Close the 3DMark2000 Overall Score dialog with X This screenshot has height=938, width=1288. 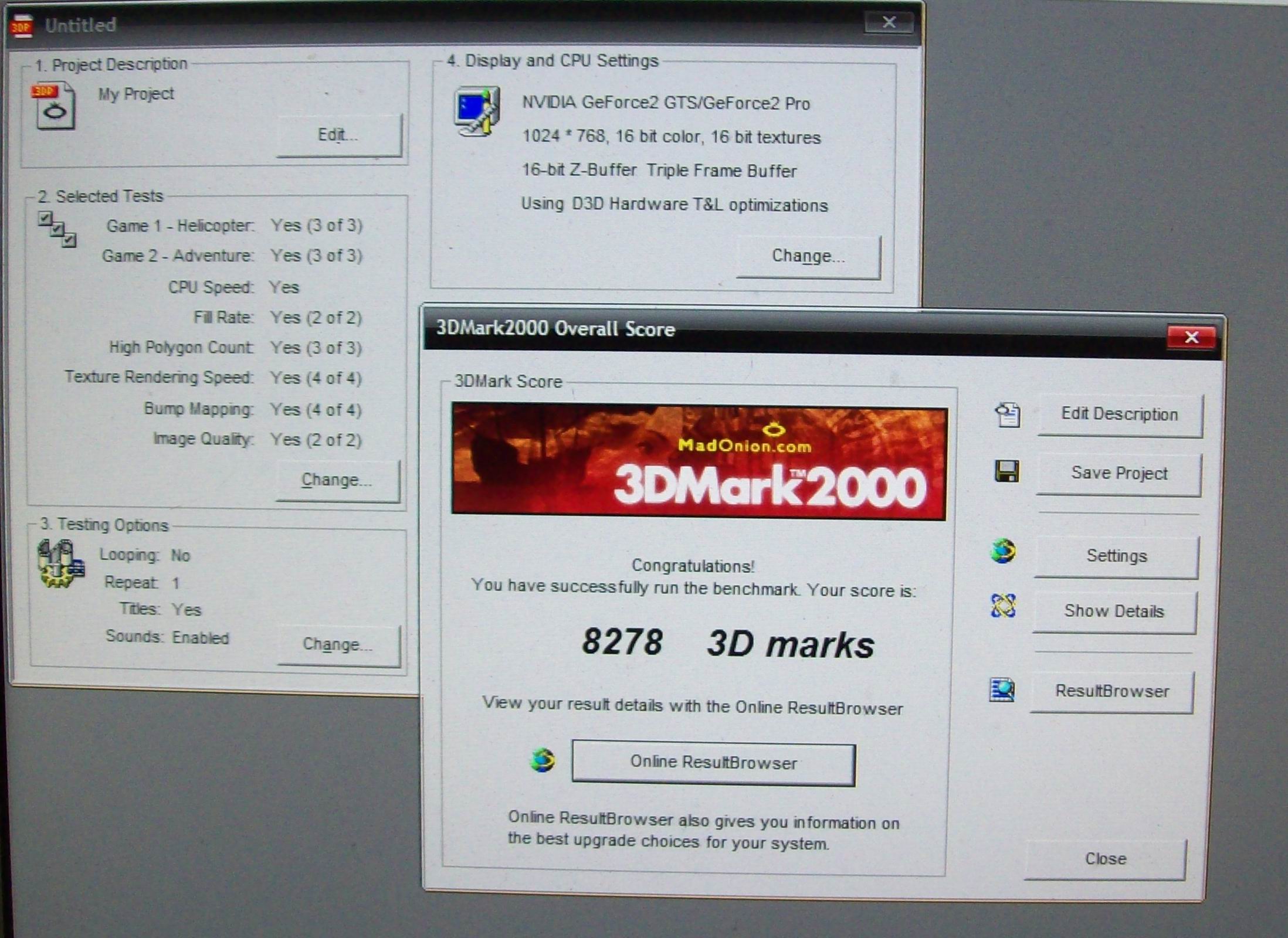(x=1191, y=337)
